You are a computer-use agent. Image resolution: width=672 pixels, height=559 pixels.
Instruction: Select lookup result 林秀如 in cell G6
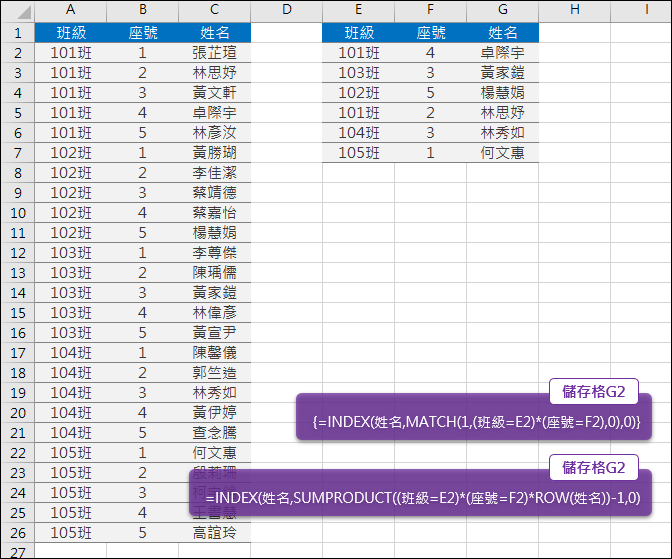click(x=503, y=133)
